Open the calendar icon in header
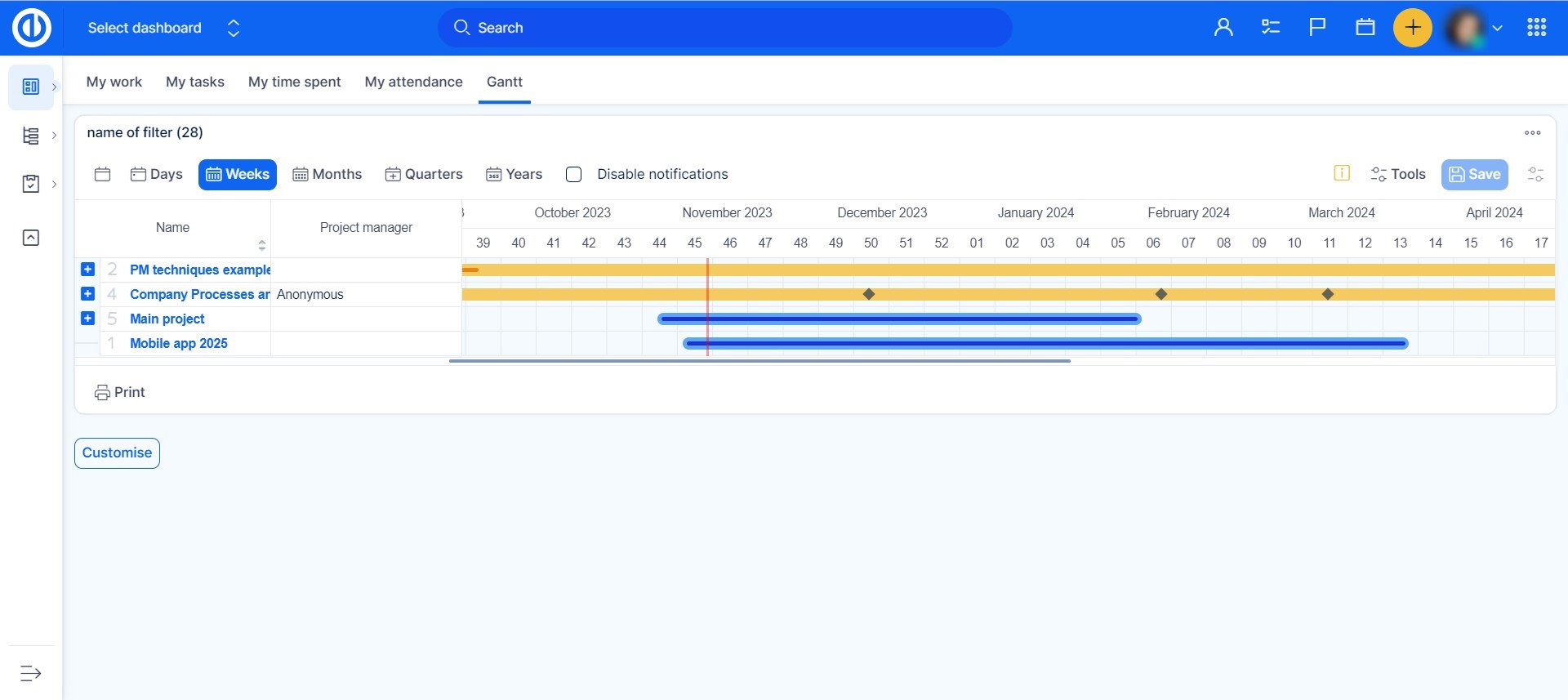Viewport: 1568px width, 700px height. pyautogui.click(x=1365, y=28)
